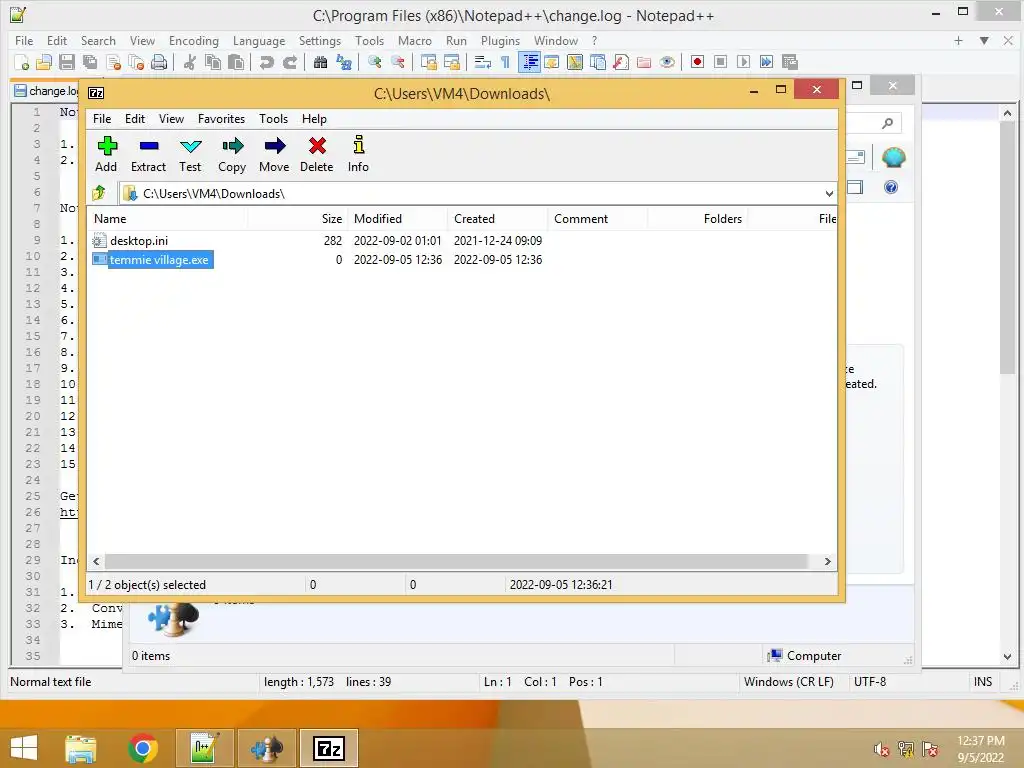Click the horizontal scrollbar right arrow

point(827,562)
